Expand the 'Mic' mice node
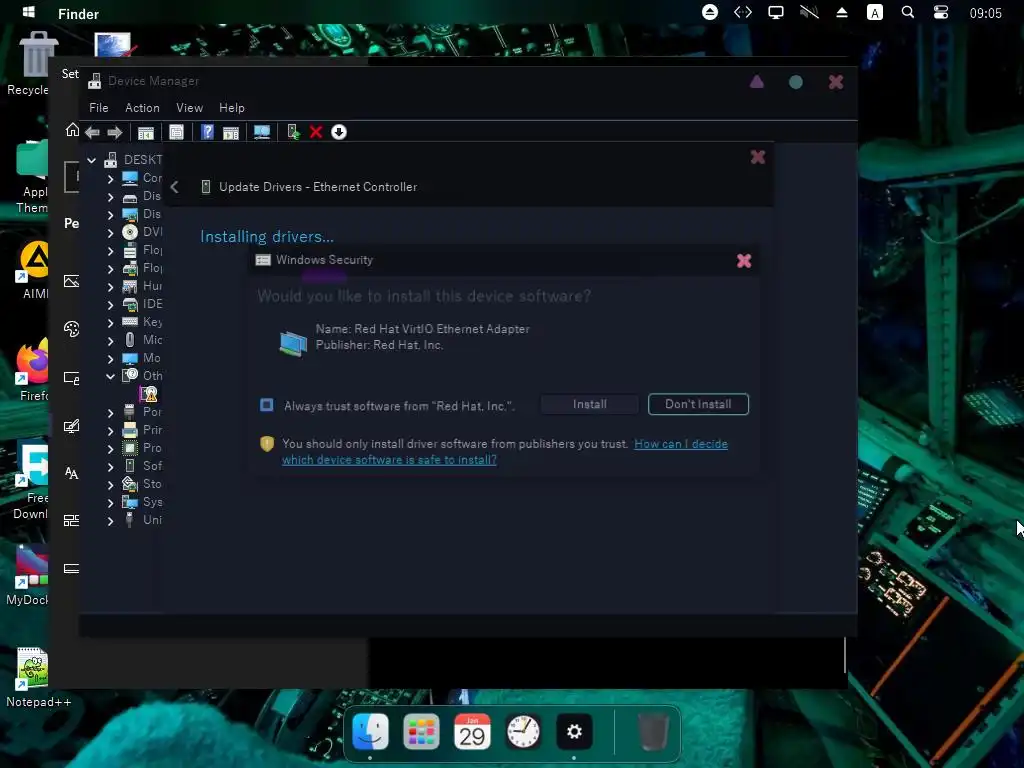The width and height of the screenshot is (1024, 768). [110, 341]
